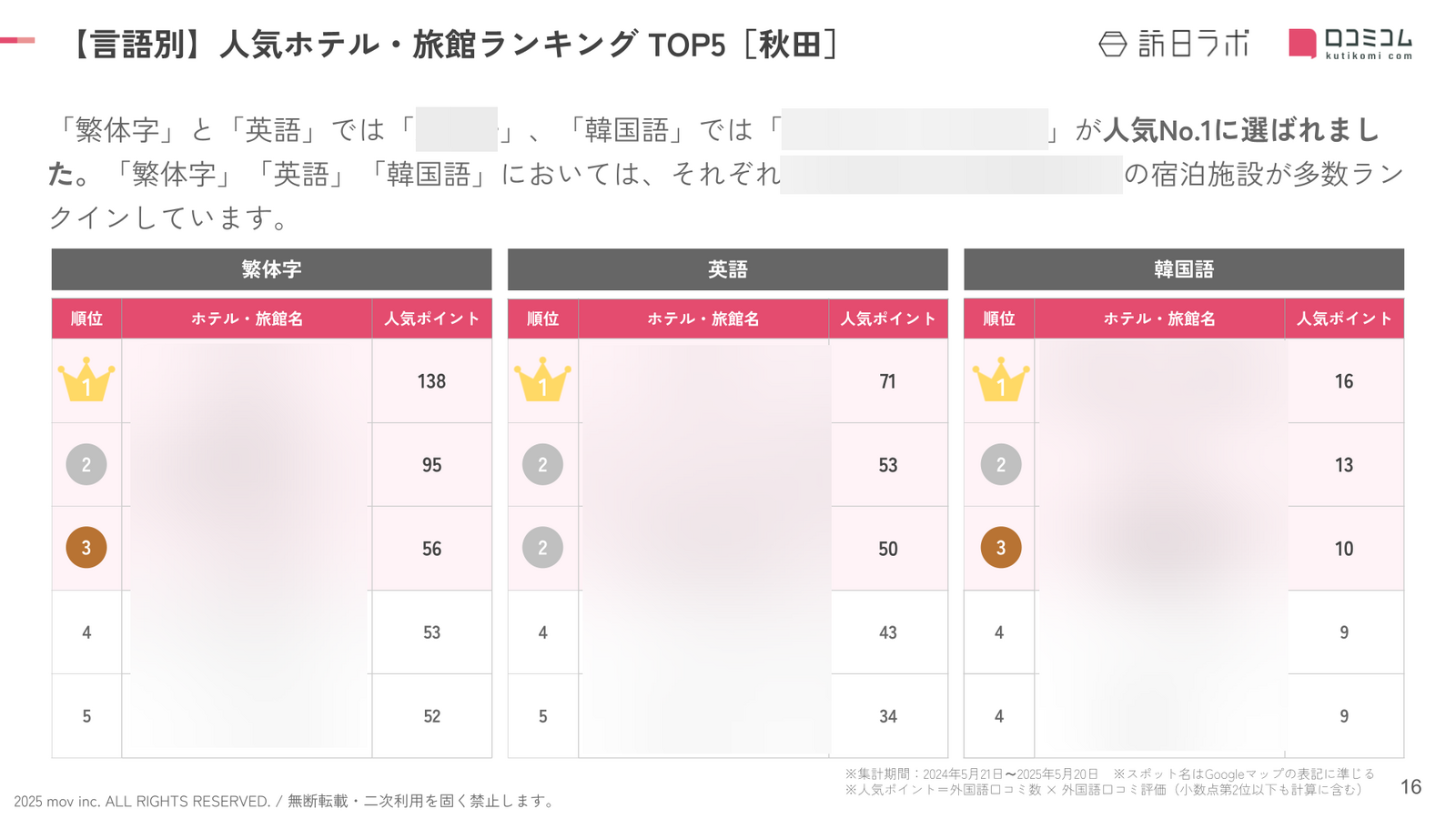The width and height of the screenshot is (1456, 819).
Task: Click the page number 16
Action: [1410, 787]
